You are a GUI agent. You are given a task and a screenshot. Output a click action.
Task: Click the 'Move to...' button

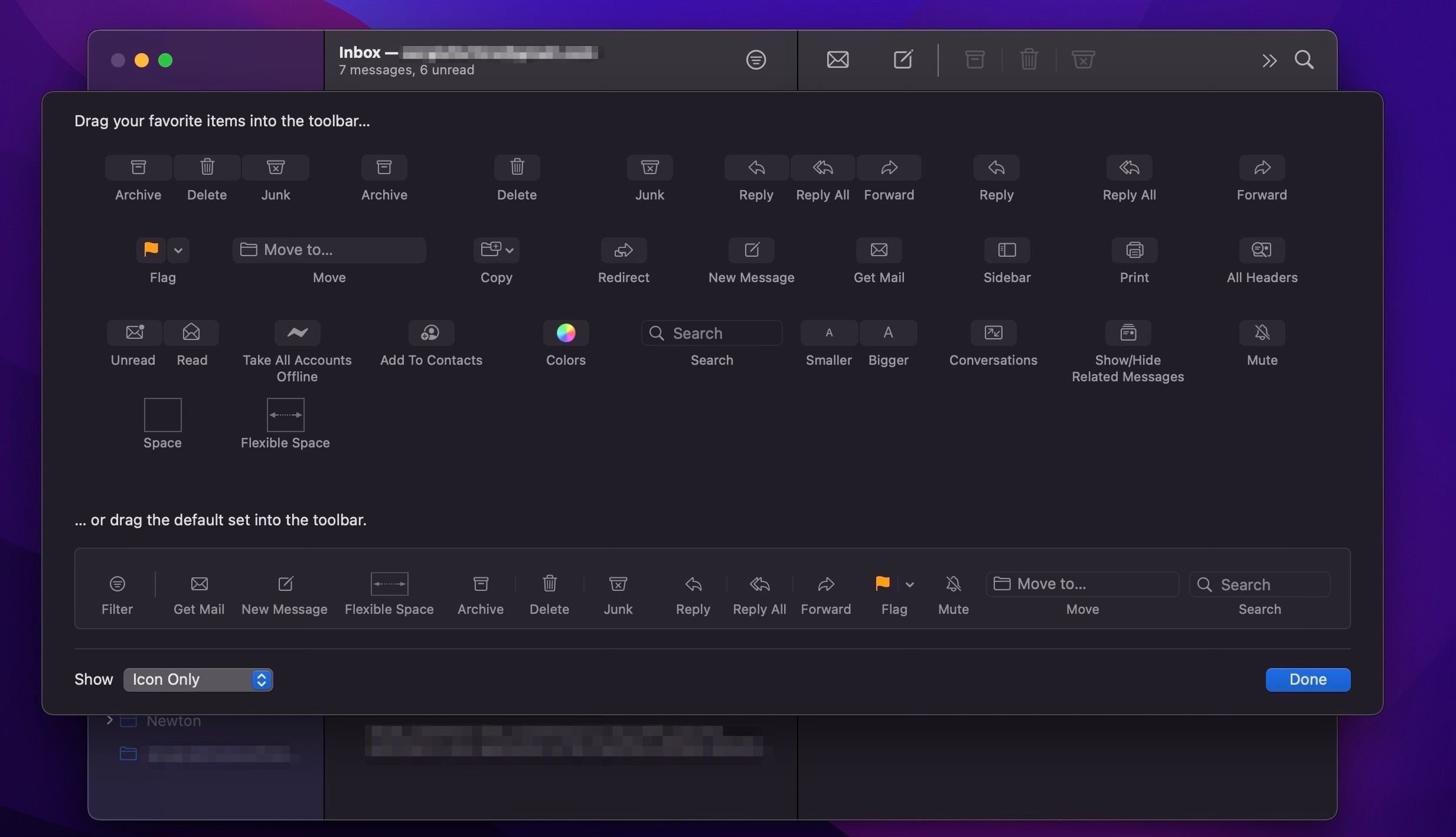329,250
